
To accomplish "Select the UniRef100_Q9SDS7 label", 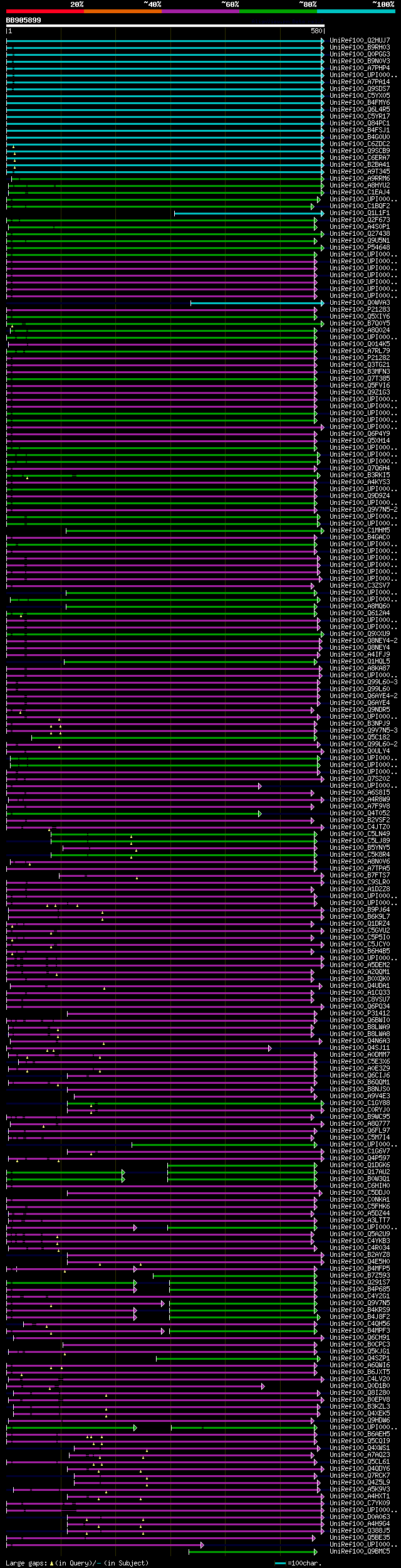I will pos(360,89).
